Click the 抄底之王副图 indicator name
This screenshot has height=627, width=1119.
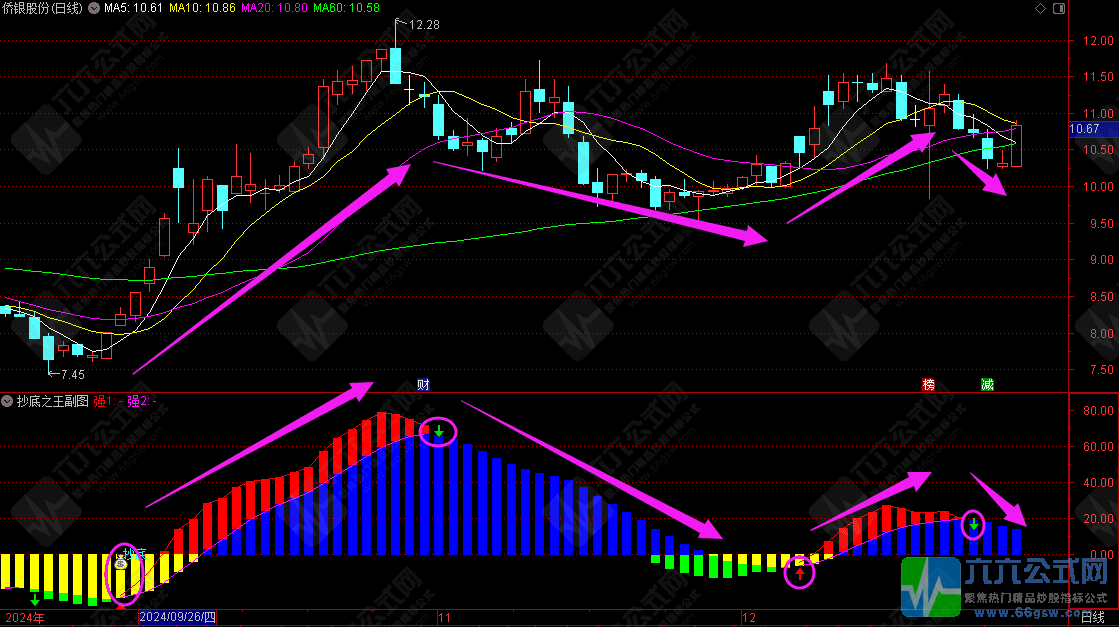tap(51, 401)
